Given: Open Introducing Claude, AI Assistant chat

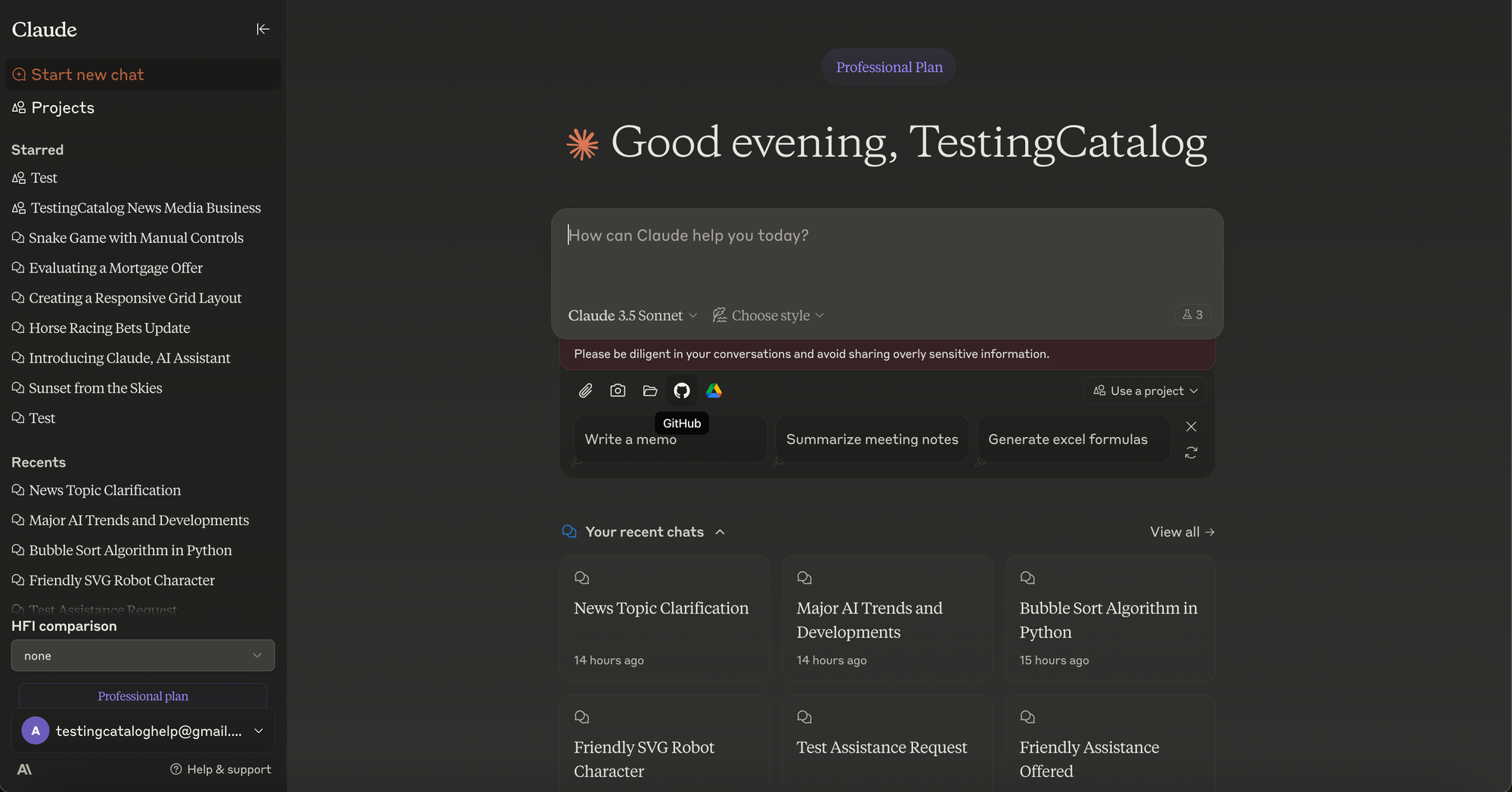Looking at the screenshot, I should pos(121,358).
